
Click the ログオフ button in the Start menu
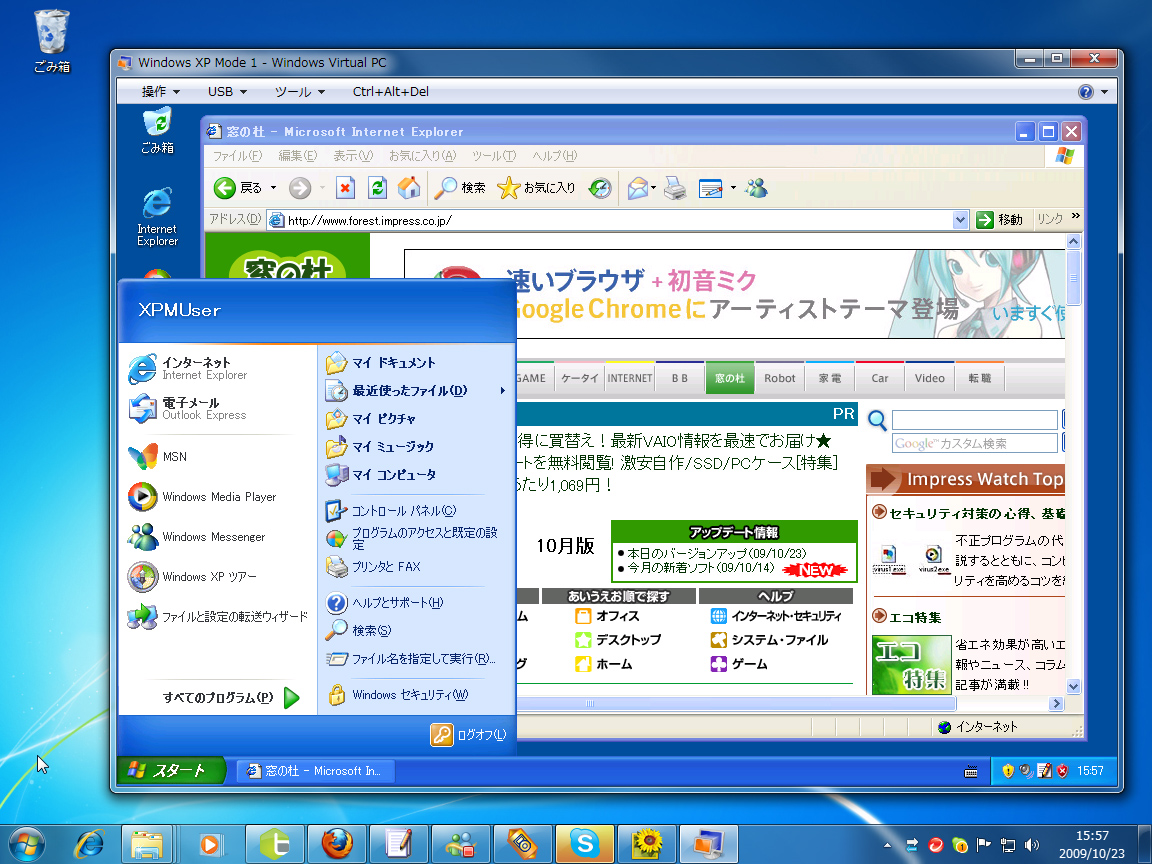469,734
